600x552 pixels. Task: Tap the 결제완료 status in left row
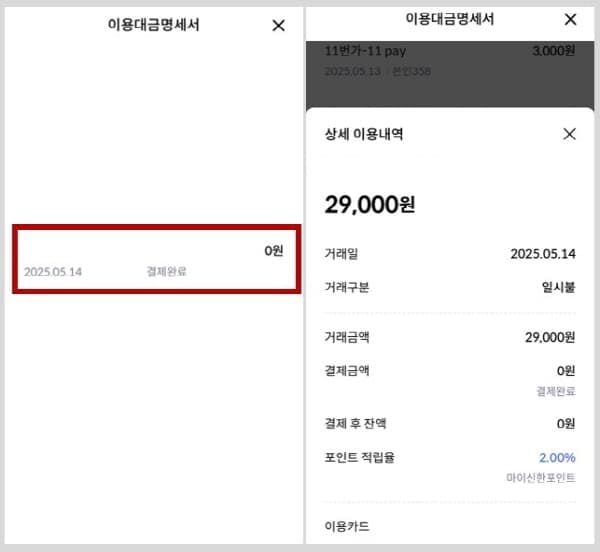pyautogui.click(x=166, y=271)
